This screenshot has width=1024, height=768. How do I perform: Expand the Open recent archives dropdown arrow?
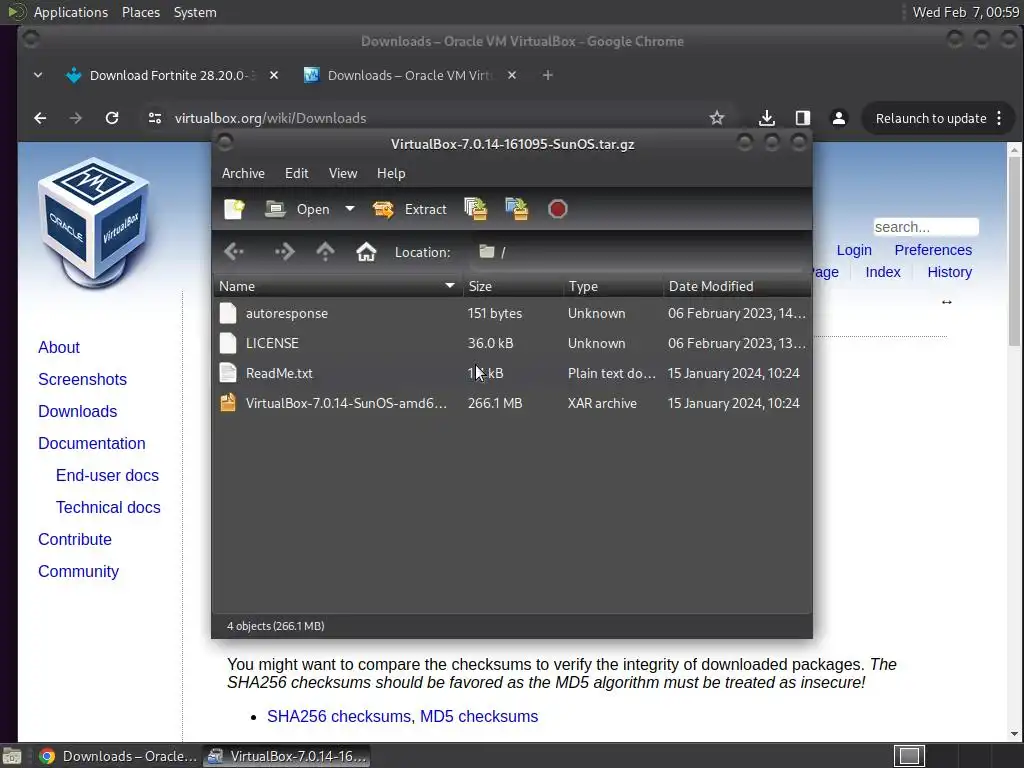(350, 209)
